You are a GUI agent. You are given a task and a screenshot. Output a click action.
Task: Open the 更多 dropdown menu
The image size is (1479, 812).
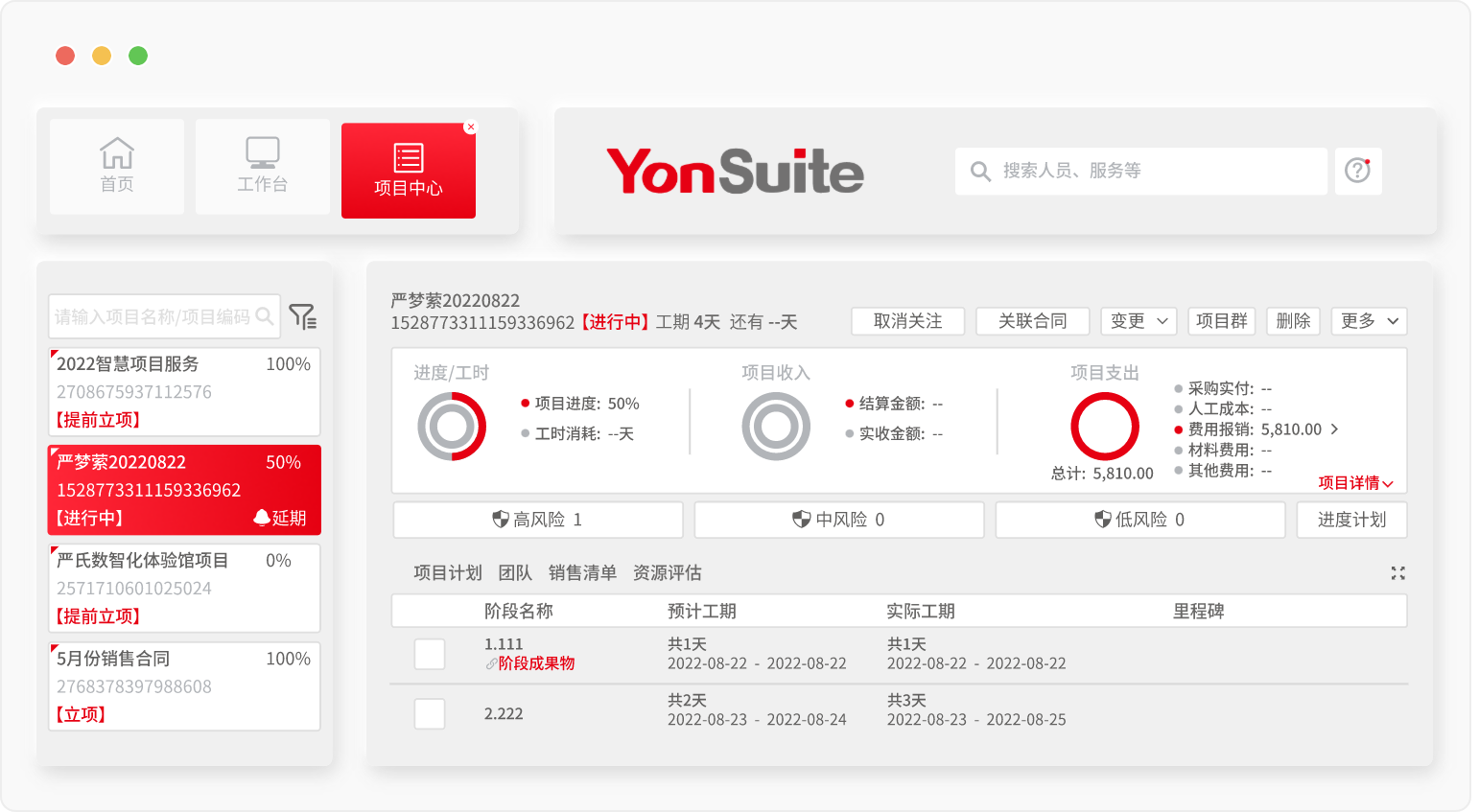click(1369, 321)
